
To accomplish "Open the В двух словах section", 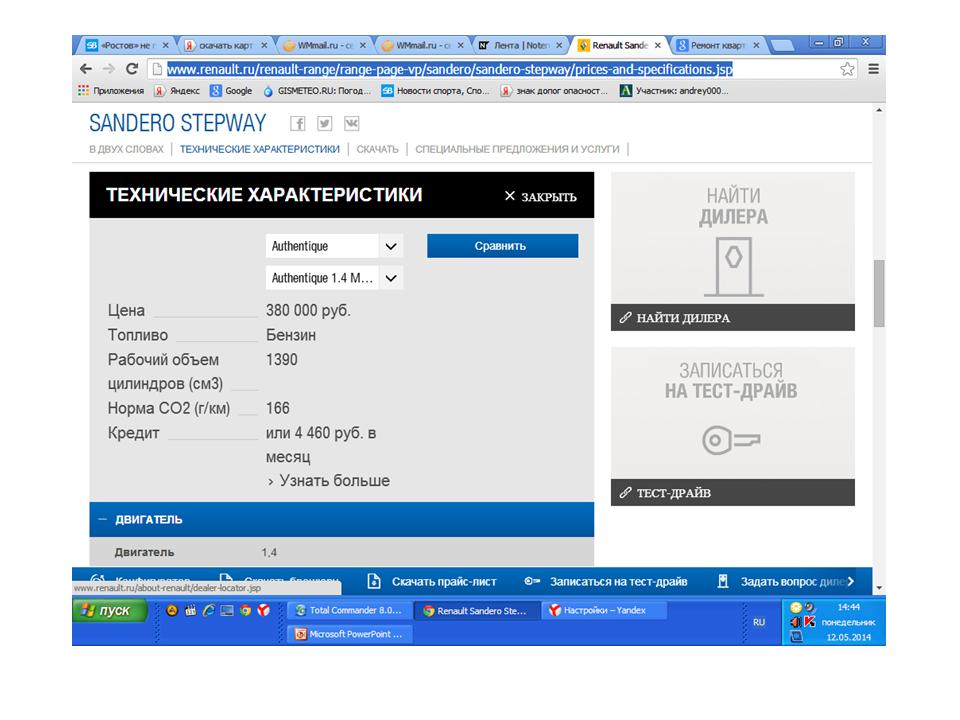I will click(127, 149).
